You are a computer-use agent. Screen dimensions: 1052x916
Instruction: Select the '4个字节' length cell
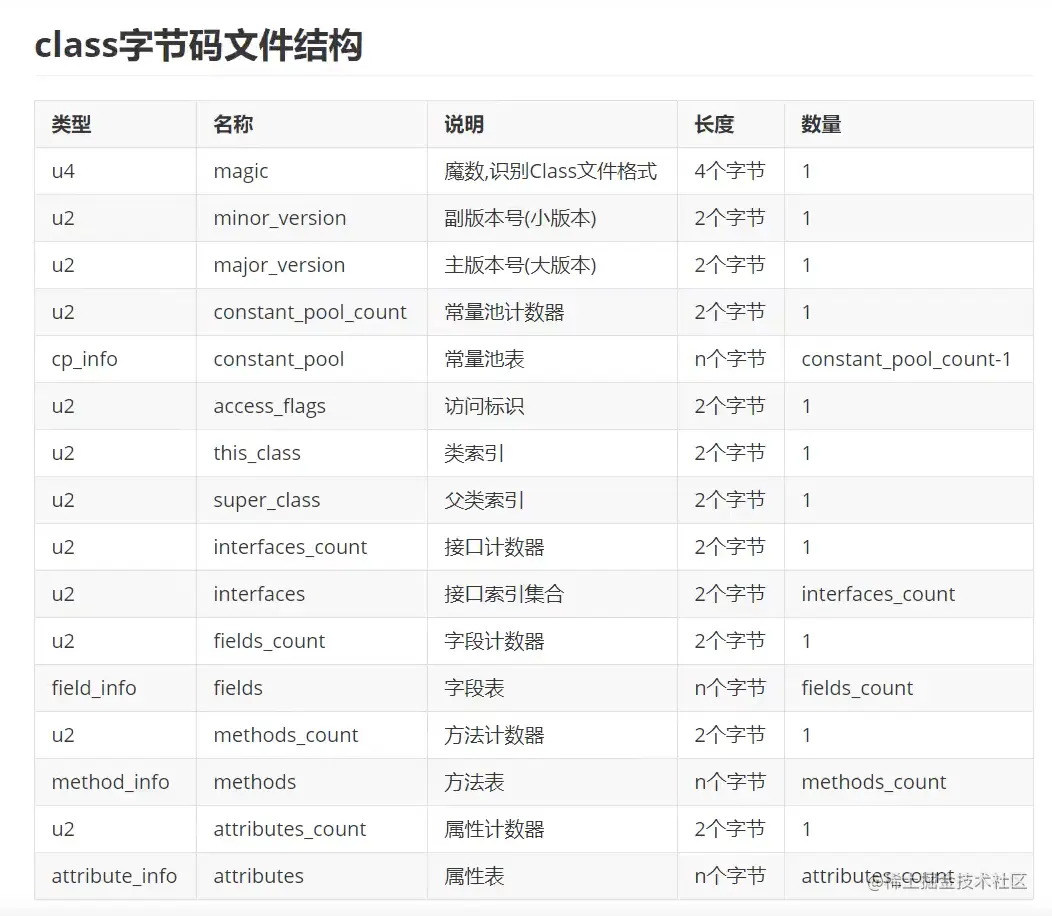[x=729, y=171]
